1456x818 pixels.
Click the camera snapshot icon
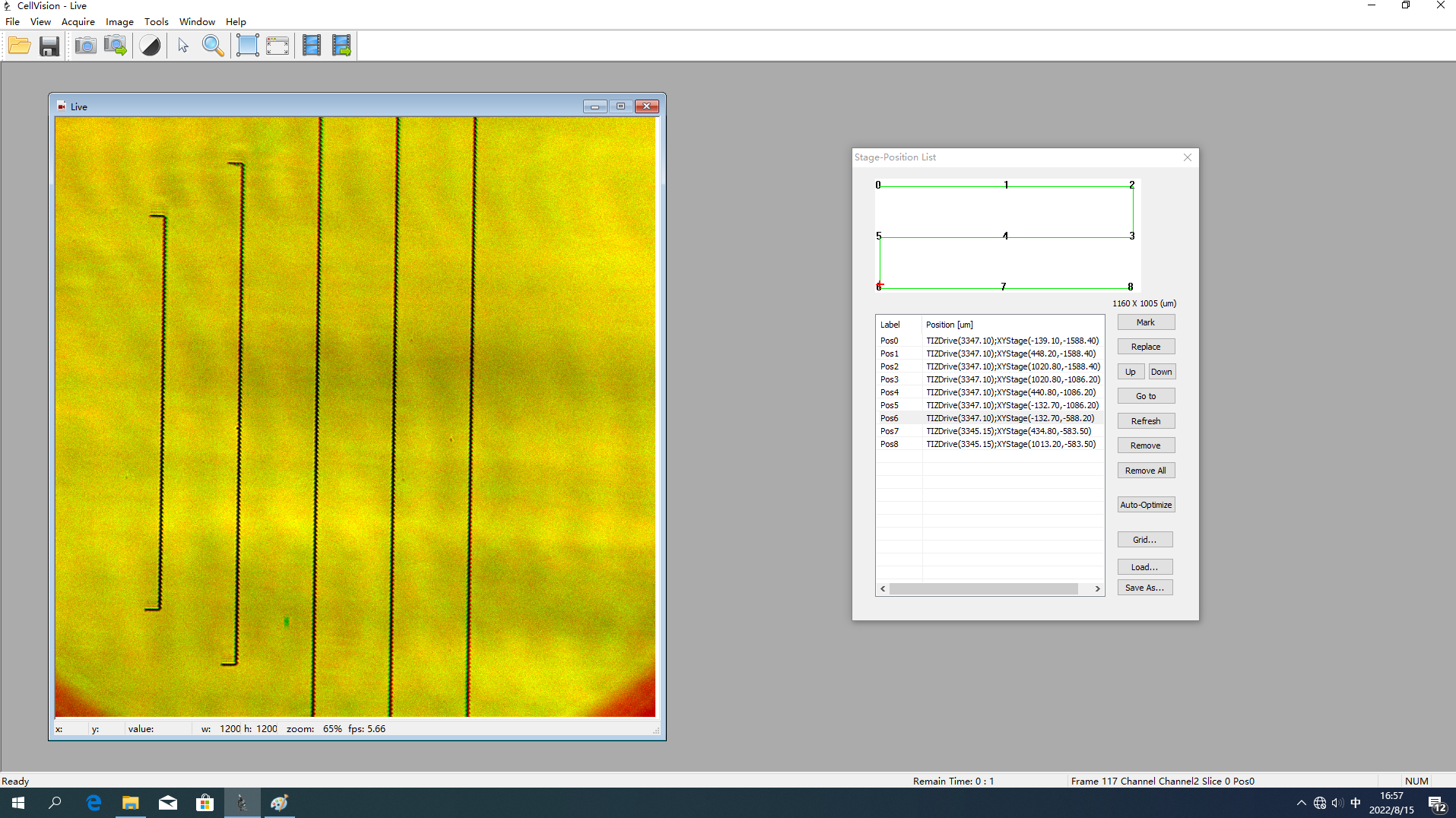pyautogui.click(x=85, y=46)
